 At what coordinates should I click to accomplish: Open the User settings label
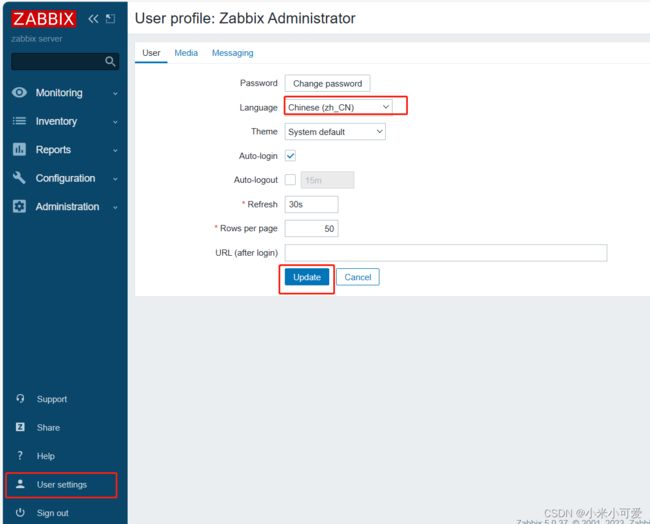pos(62,484)
